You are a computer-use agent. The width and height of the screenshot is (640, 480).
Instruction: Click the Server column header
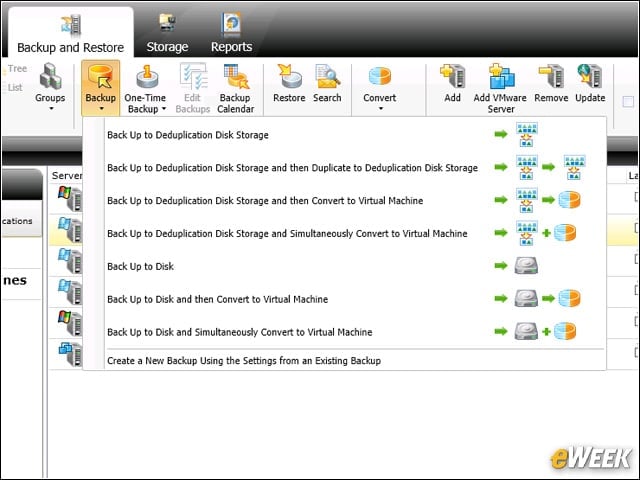click(66, 176)
